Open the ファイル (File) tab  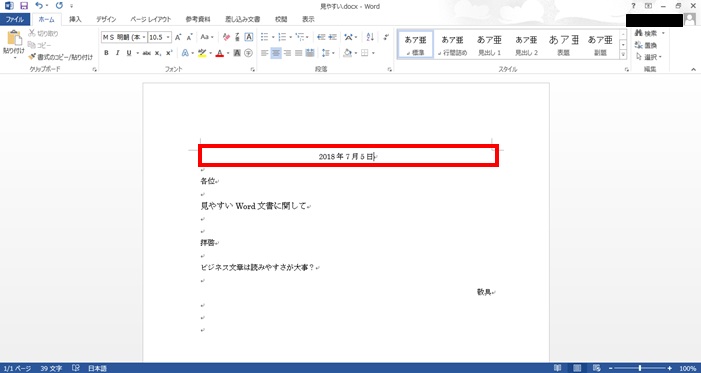coord(15,20)
